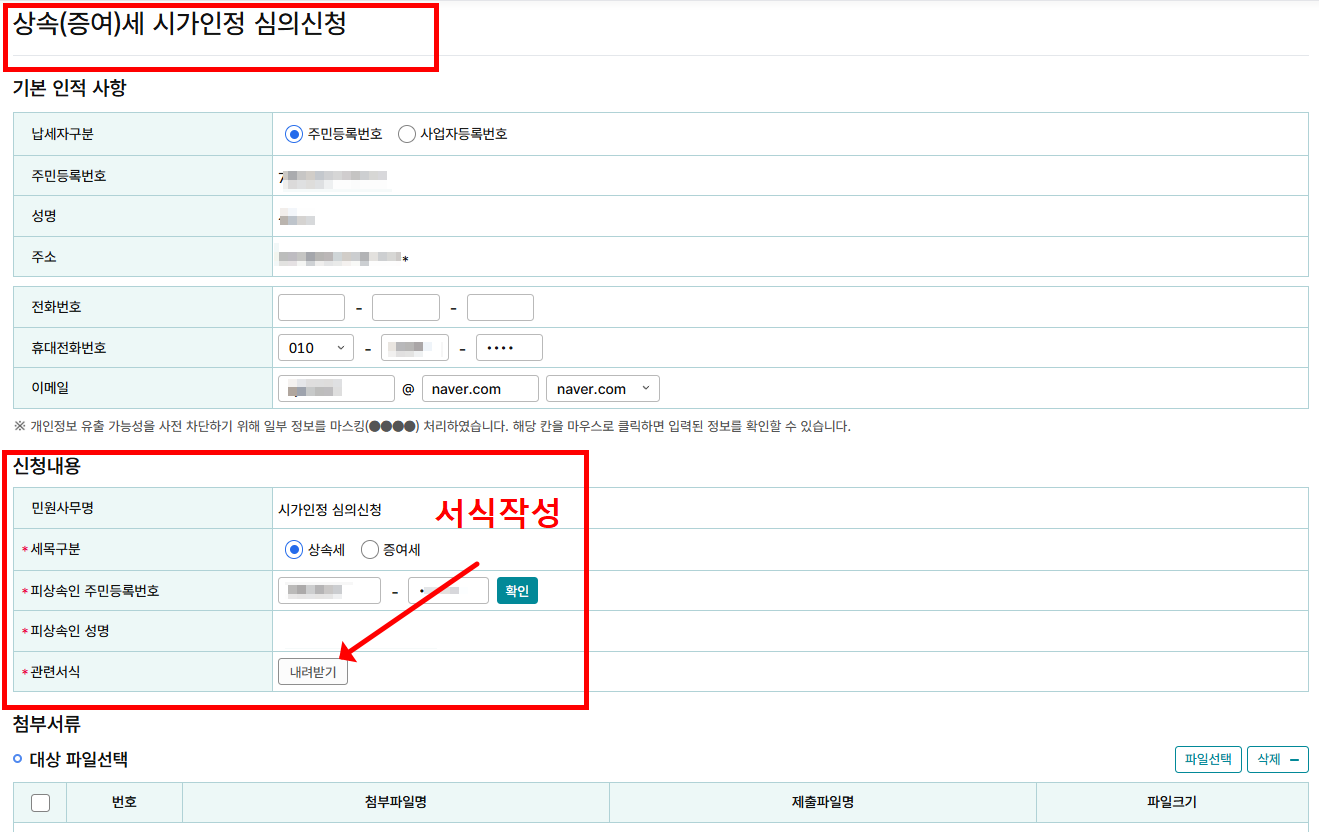Click the 파일크기 column header
The height and width of the screenshot is (832, 1319).
pos(1172,802)
